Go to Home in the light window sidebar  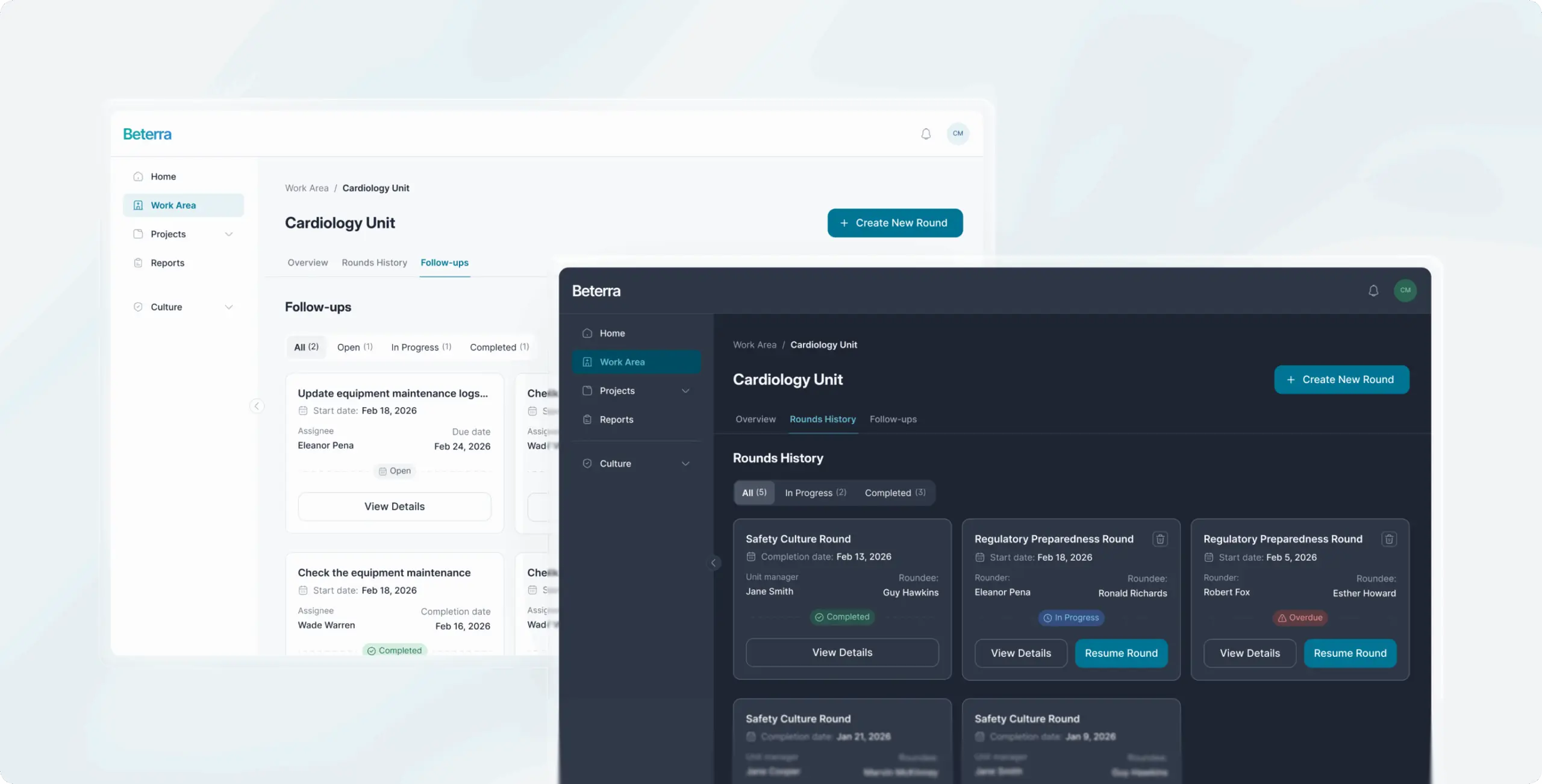click(184, 176)
